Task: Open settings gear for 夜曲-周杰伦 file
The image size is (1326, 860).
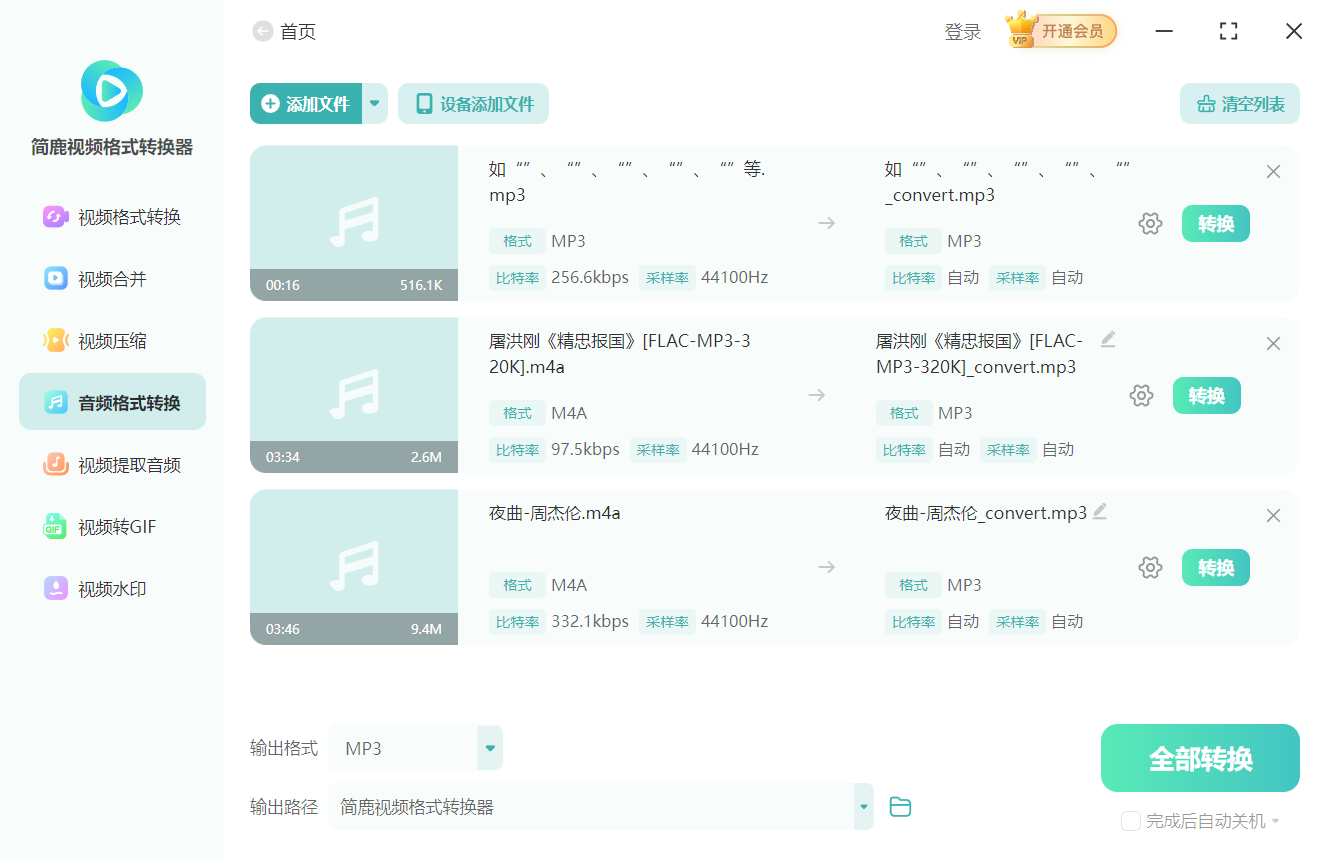Action: pyautogui.click(x=1150, y=568)
